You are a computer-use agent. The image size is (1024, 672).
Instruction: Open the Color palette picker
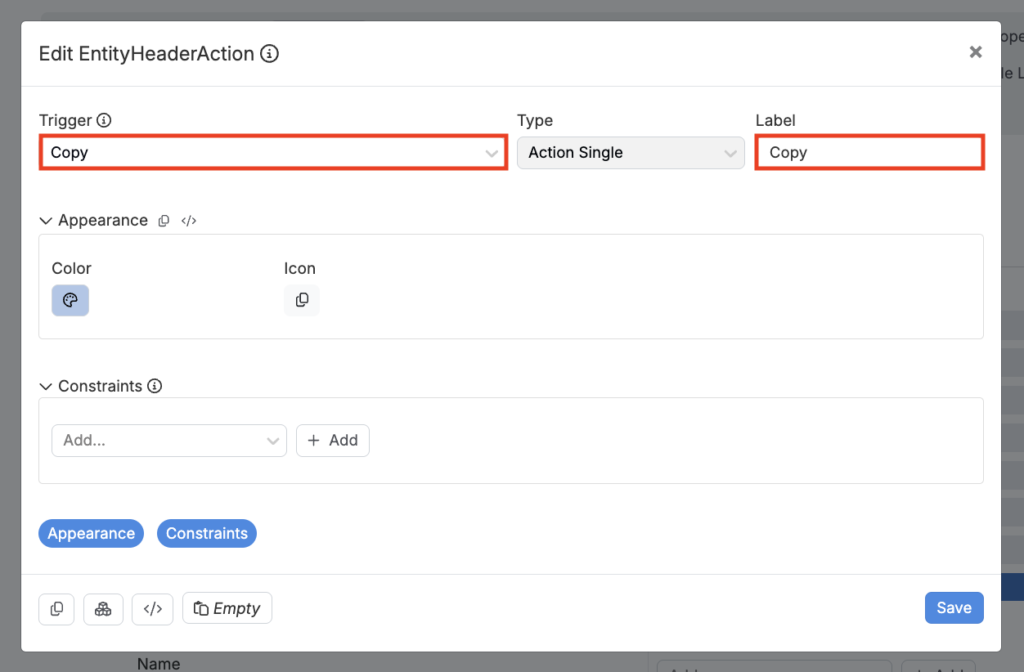point(71,300)
